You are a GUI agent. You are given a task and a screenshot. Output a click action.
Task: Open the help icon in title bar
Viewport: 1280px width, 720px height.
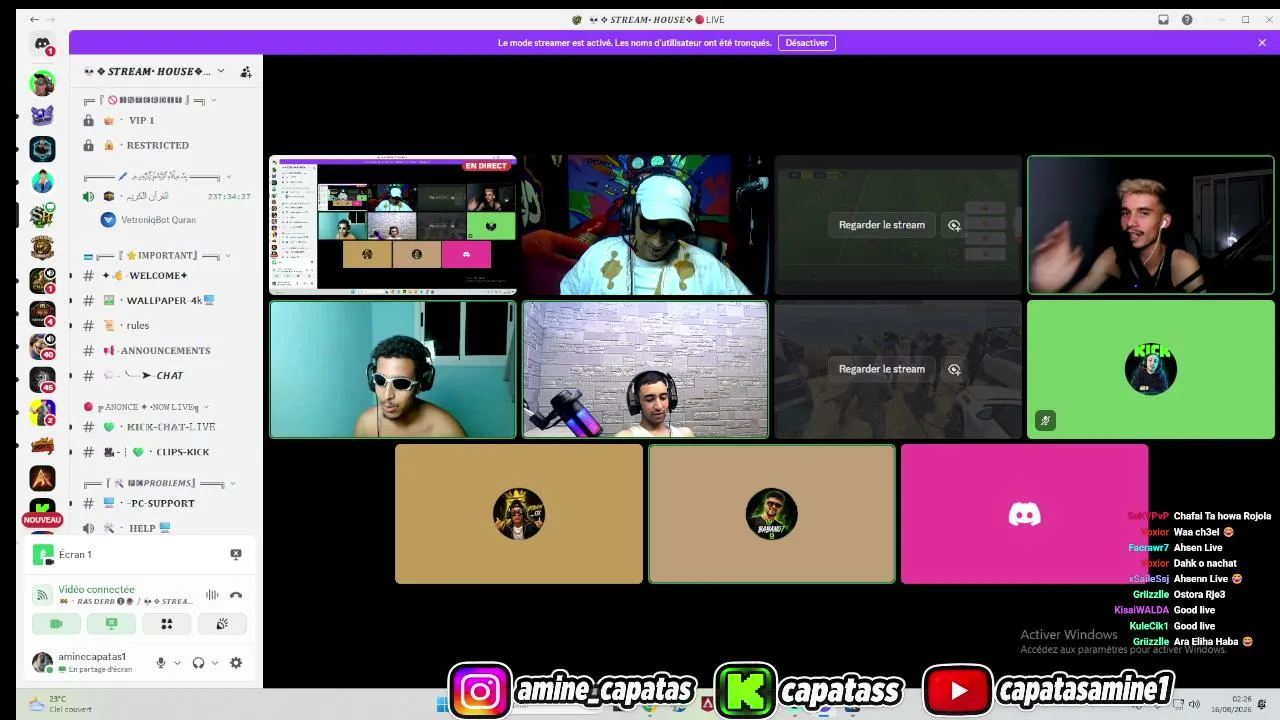(x=1187, y=20)
